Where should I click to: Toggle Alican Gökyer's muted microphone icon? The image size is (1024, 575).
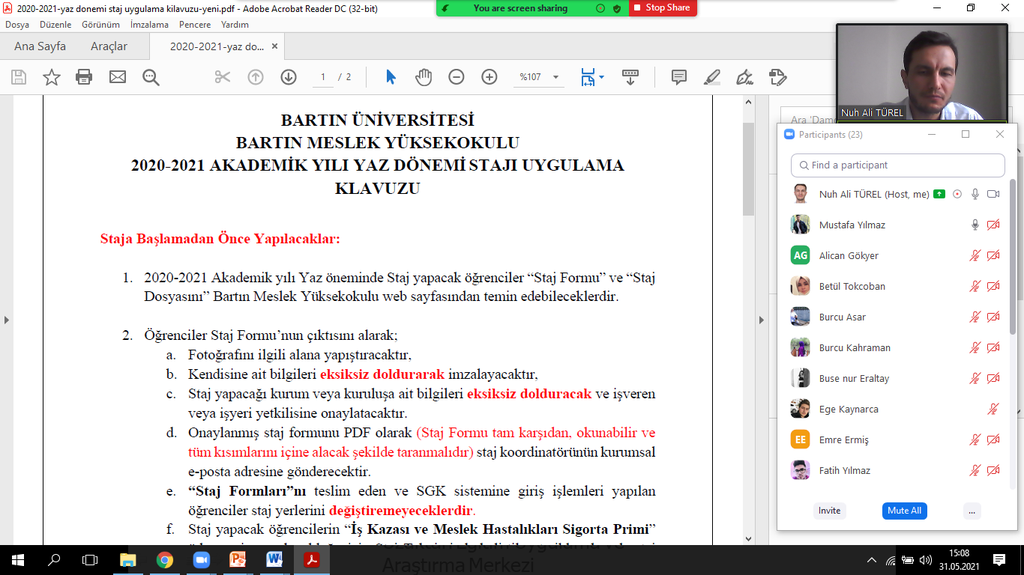pos(975,256)
